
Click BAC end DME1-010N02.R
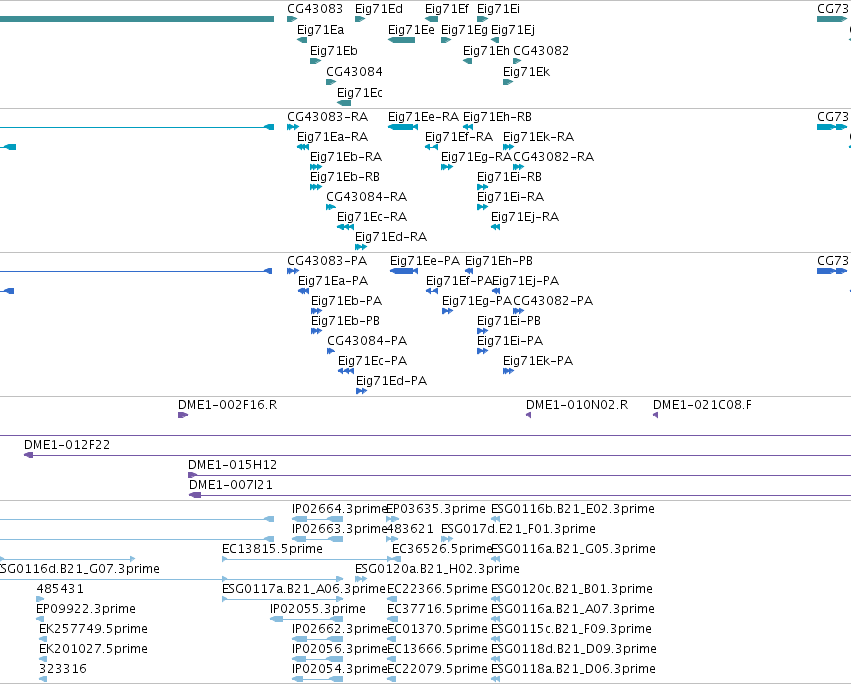(x=576, y=405)
